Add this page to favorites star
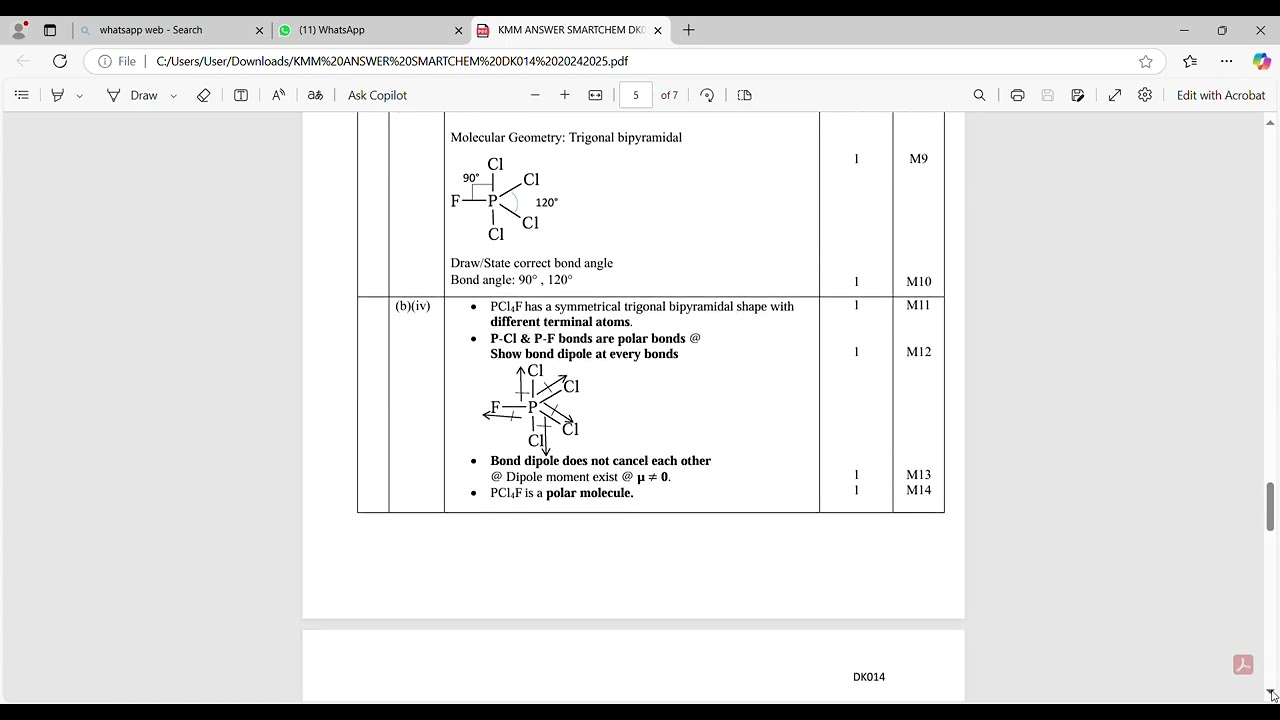This screenshot has width=1280, height=720. (1146, 61)
